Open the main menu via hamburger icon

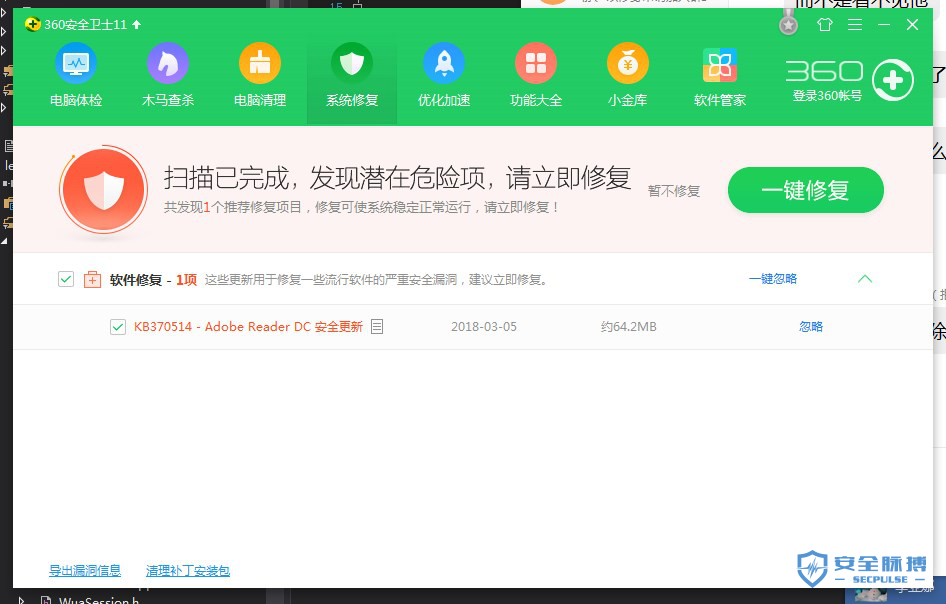click(x=854, y=25)
